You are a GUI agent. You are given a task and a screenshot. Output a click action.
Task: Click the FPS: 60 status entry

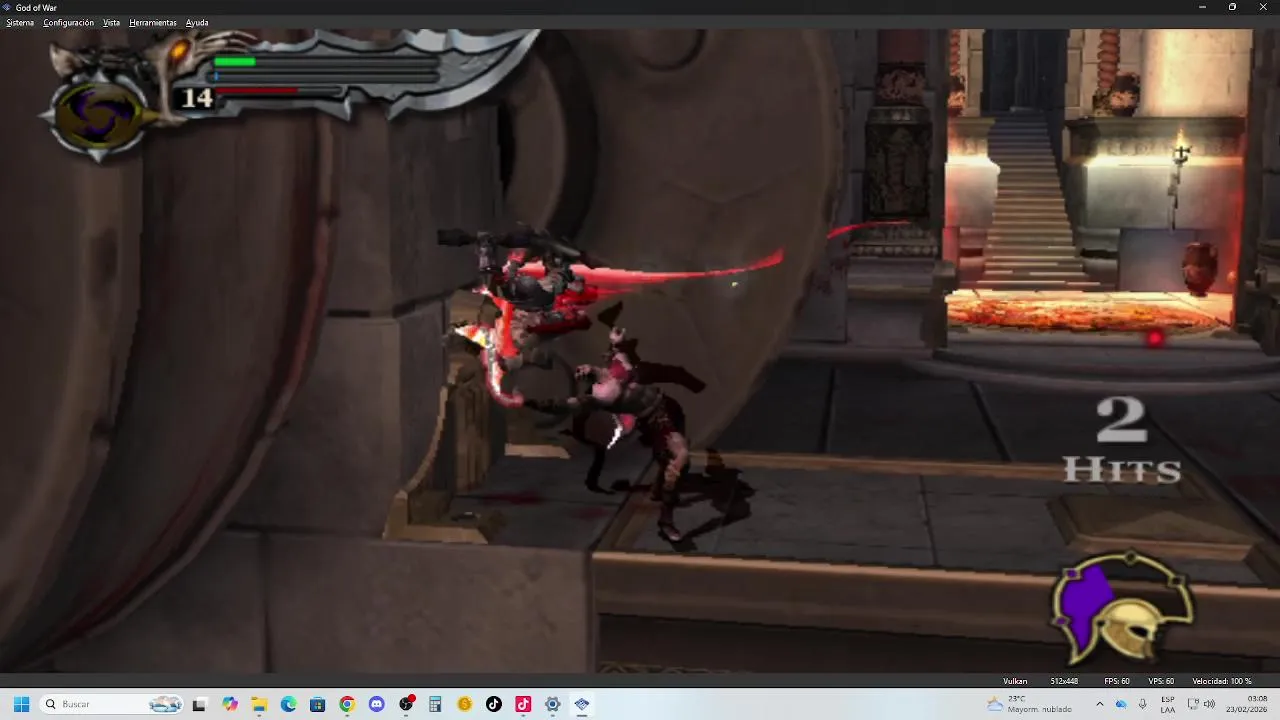[1117, 681]
